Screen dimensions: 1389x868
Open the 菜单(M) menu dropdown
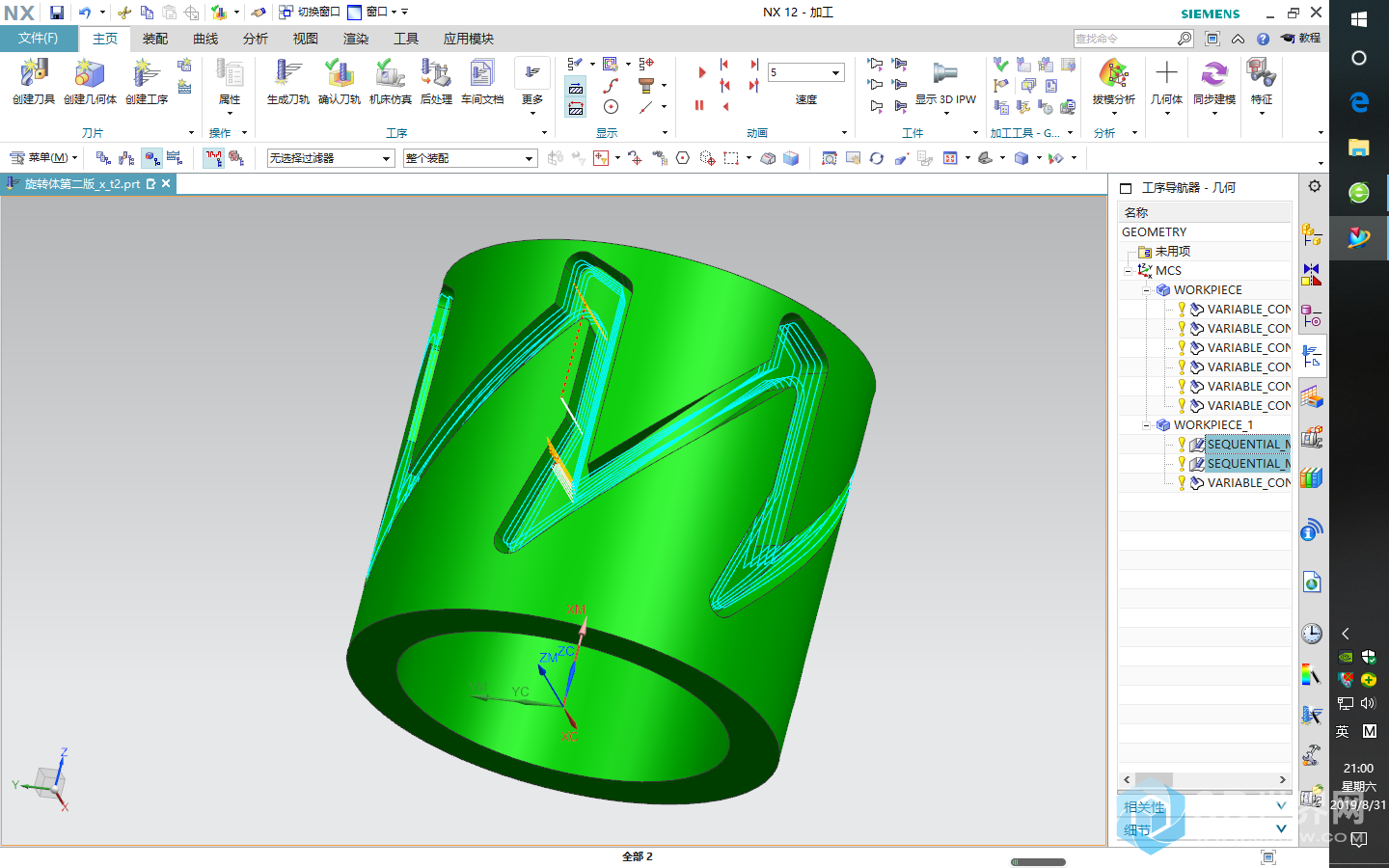44,157
